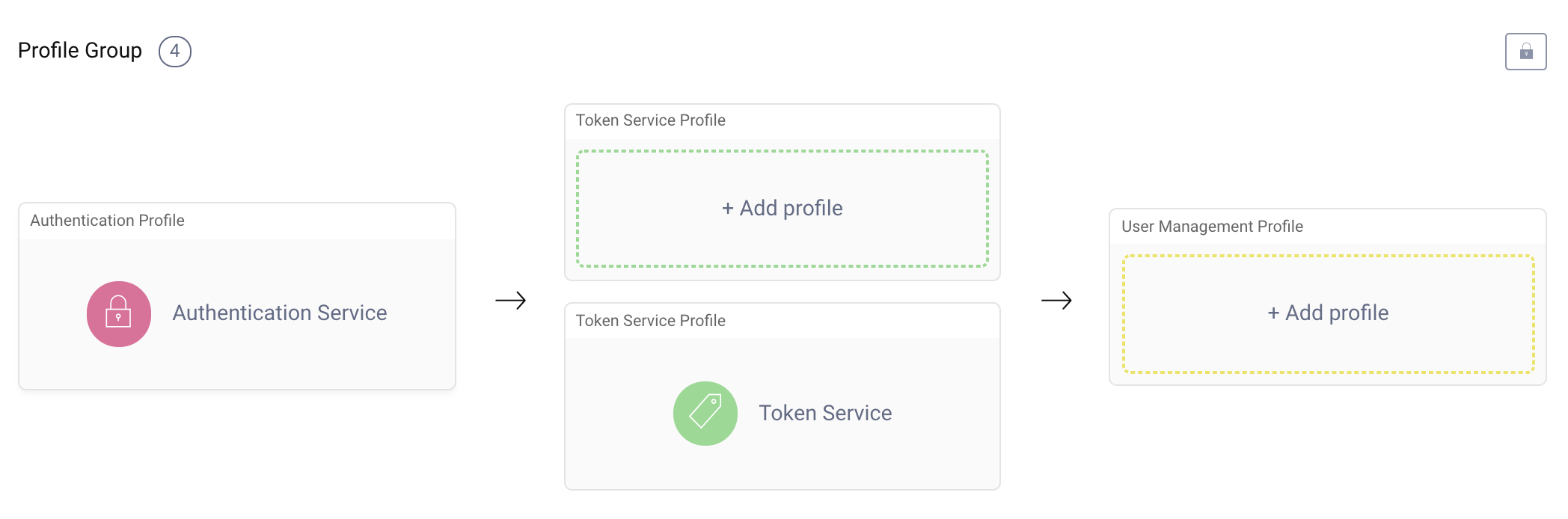Image resolution: width=1568 pixels, height=519 pixels.
Task: Click arrow between Authentication and Token Service profiles
Action: coord(511,301)
